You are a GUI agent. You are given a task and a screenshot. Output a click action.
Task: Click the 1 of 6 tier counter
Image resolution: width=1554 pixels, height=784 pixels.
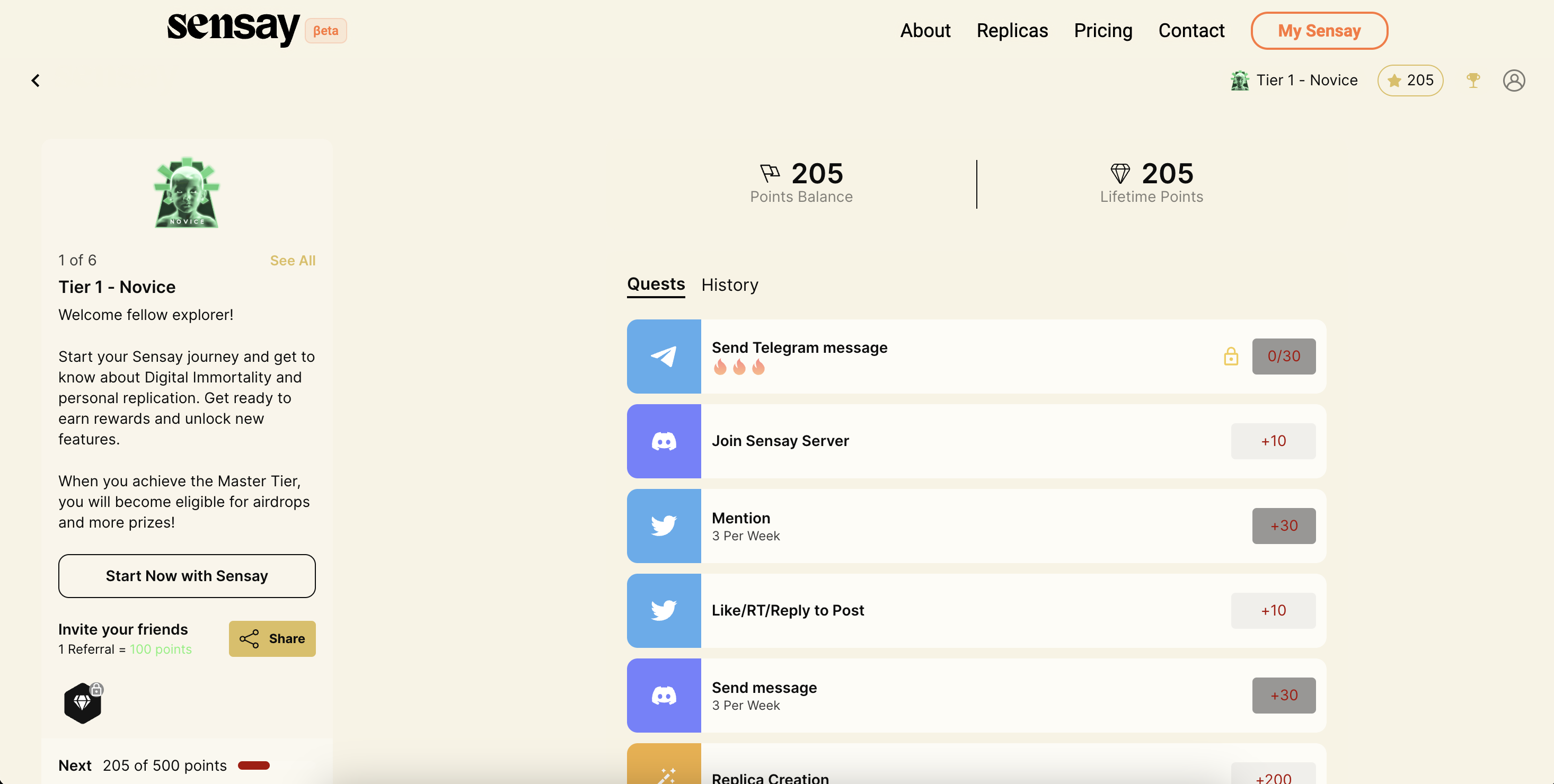pos(77,261)
